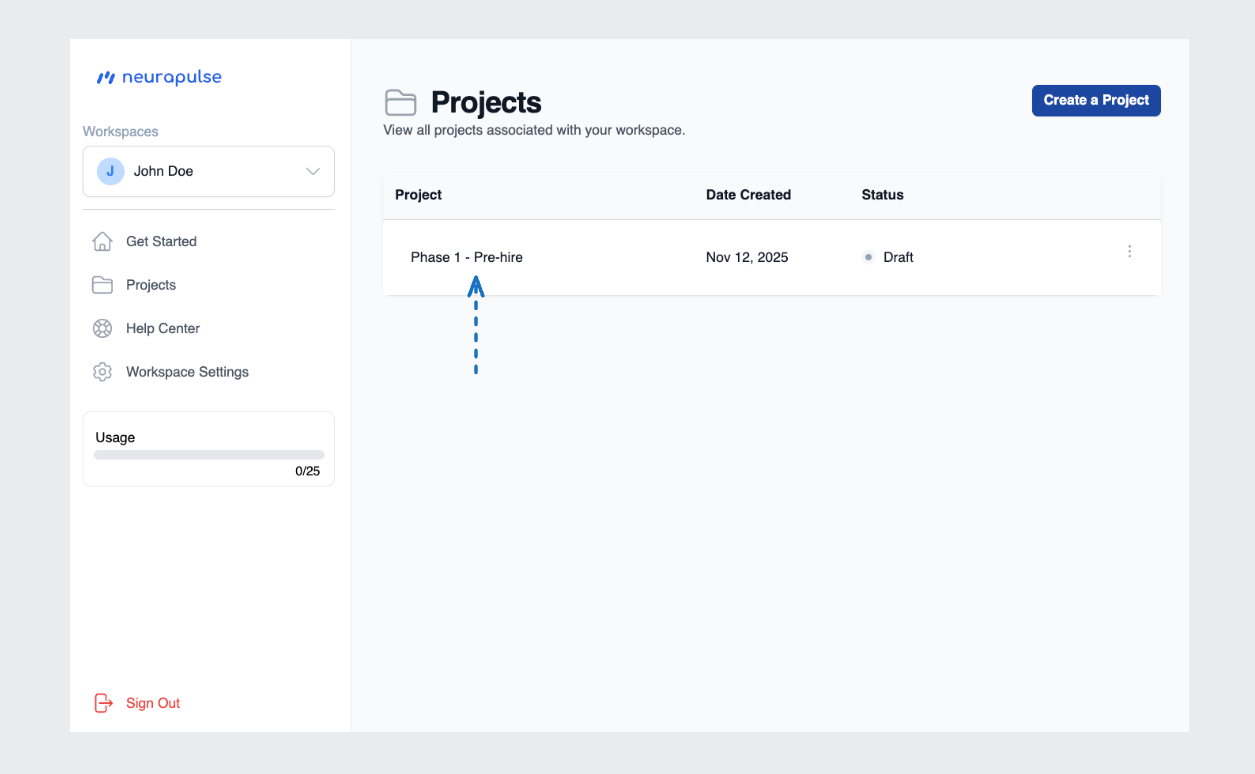Click the Sign Out logout icon
This screenshot has height=774, width=1255.
click(103, 703)
